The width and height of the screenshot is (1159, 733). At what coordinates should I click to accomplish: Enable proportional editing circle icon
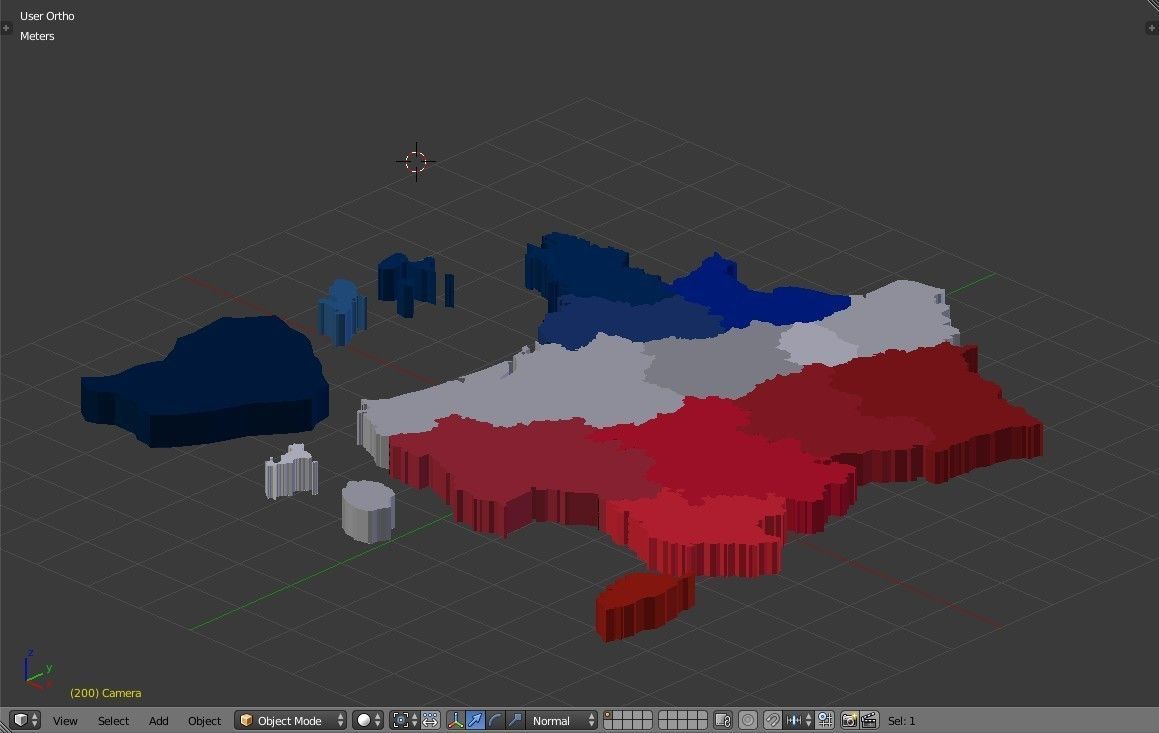[x=748, y=720]
